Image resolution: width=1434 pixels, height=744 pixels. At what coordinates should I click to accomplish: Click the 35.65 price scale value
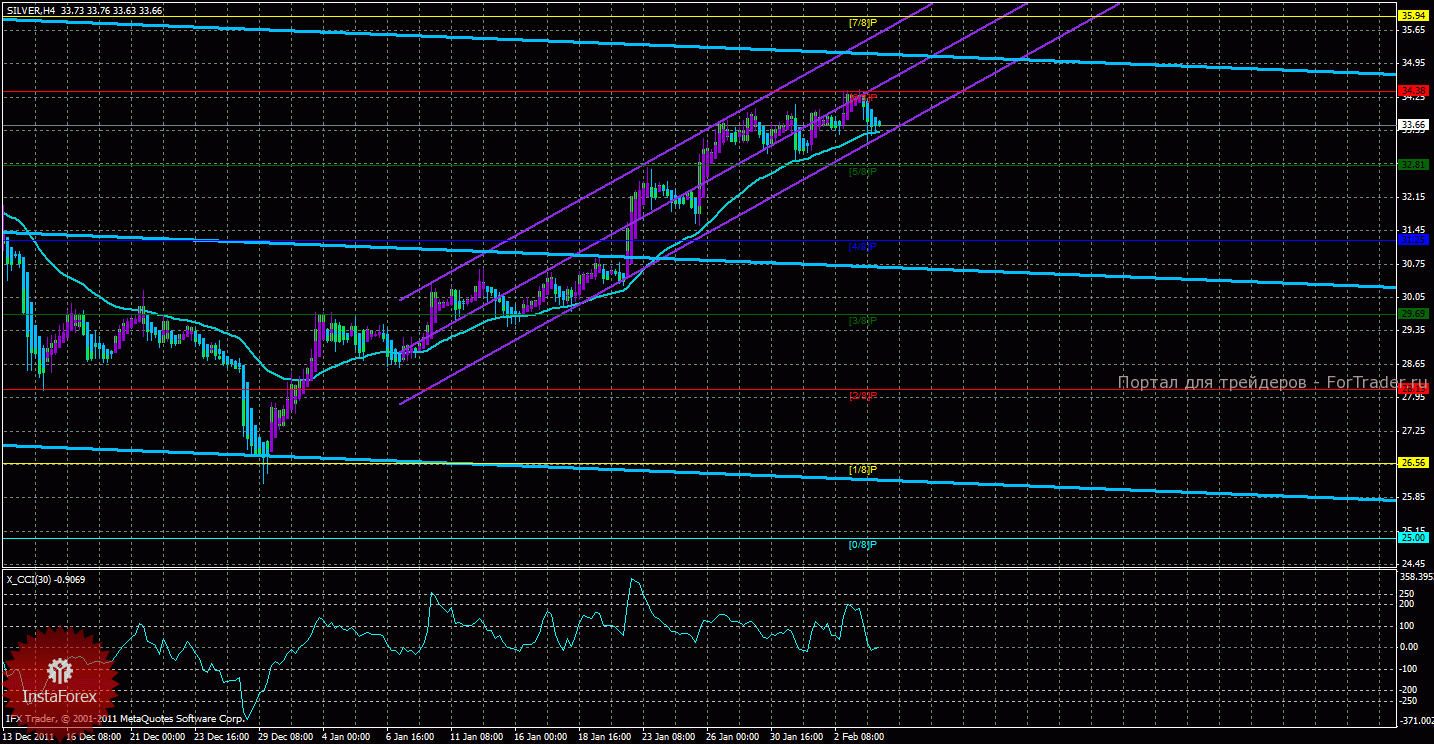click(x=1413, y=30)
